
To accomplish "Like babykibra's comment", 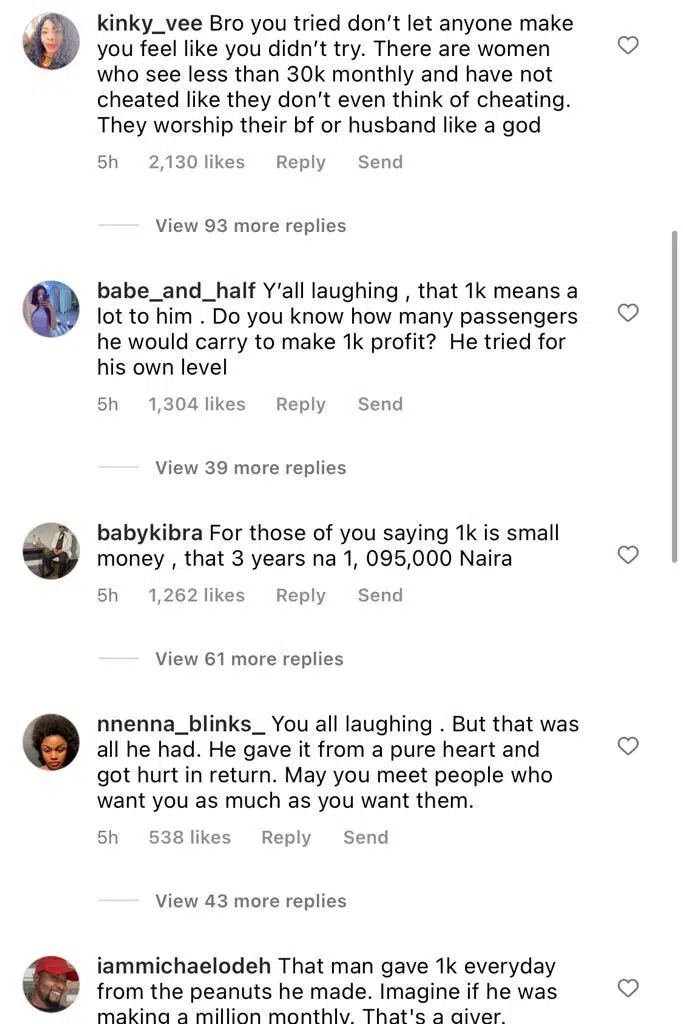I will tap(628, 555).
